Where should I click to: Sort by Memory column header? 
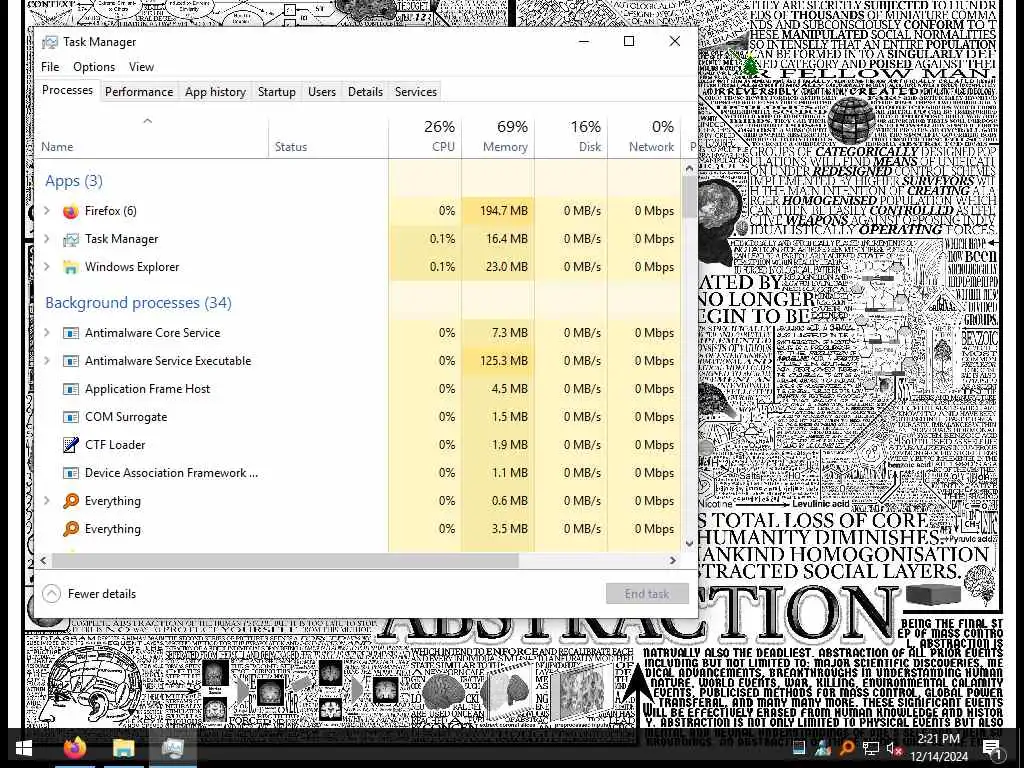[x=498, y=137]
